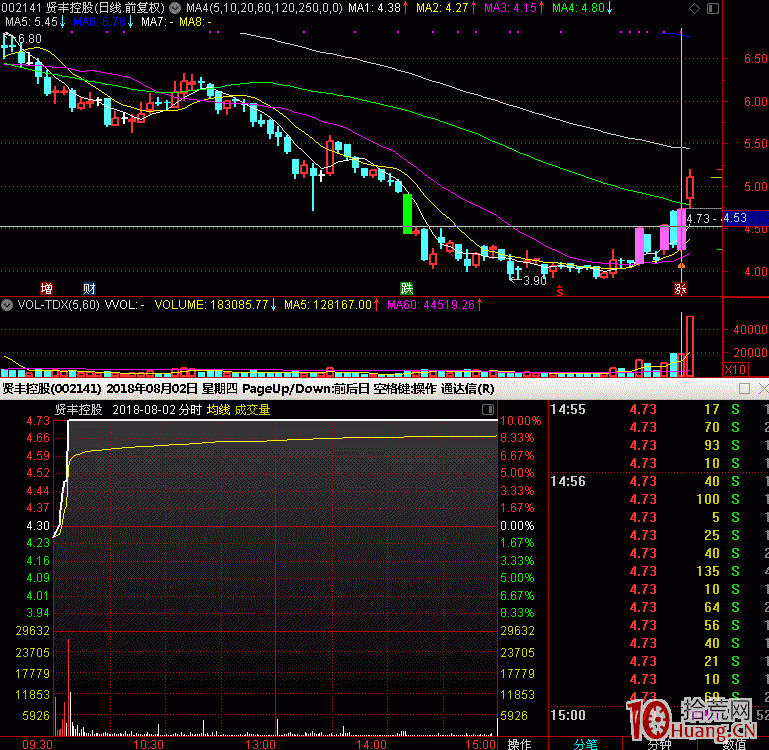The image size is (769, 750).
Task: Click the 成交量 legend label in intraday header
Action: pos(252,409)
